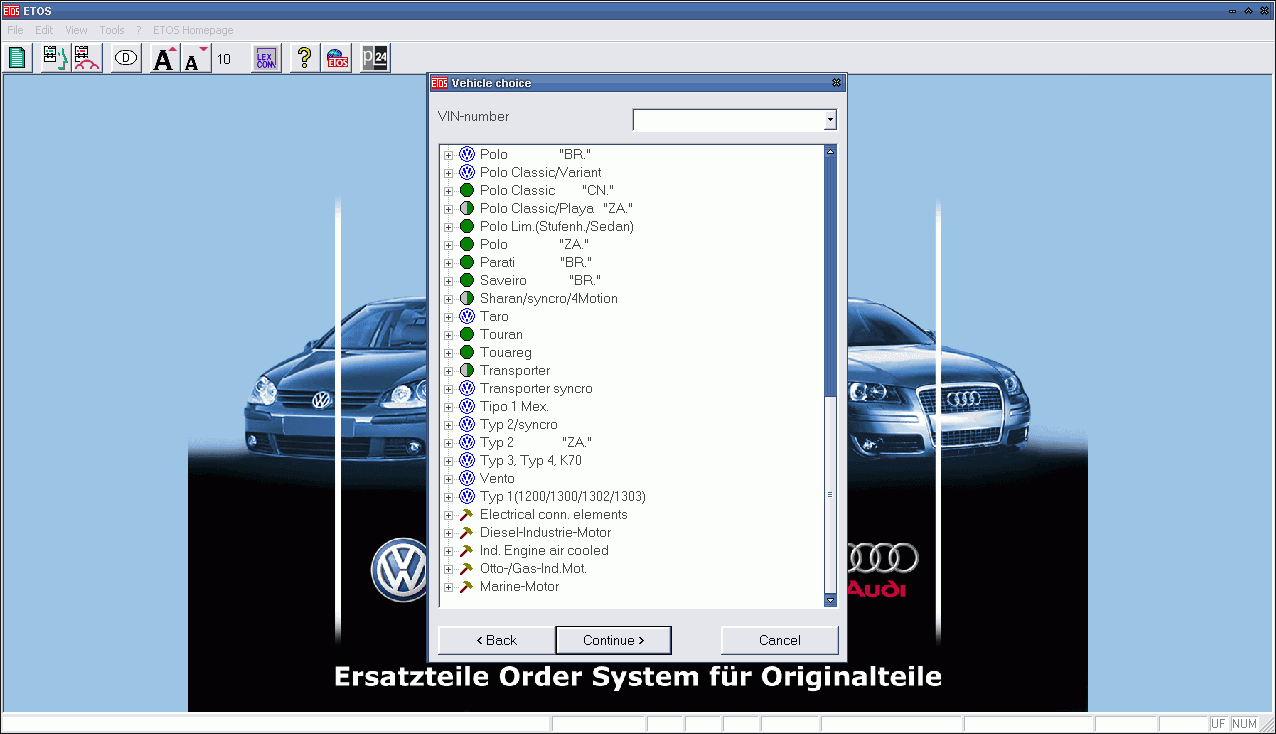Expand the Typ 3, Typ 4, K70 node
The height and width of the screenshot is (734, 1276).
pos(448,461)
